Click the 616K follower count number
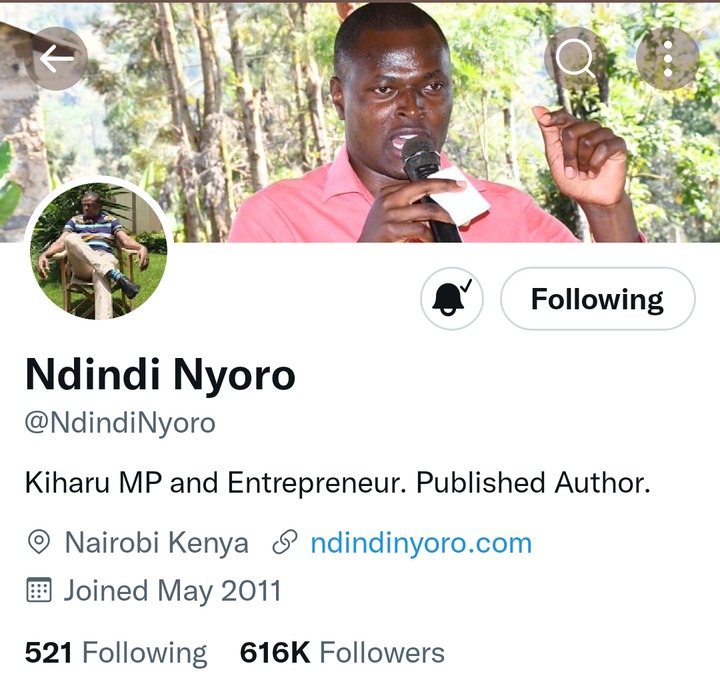The width and height of the screenshot is (720, 698). coord(275,653)
